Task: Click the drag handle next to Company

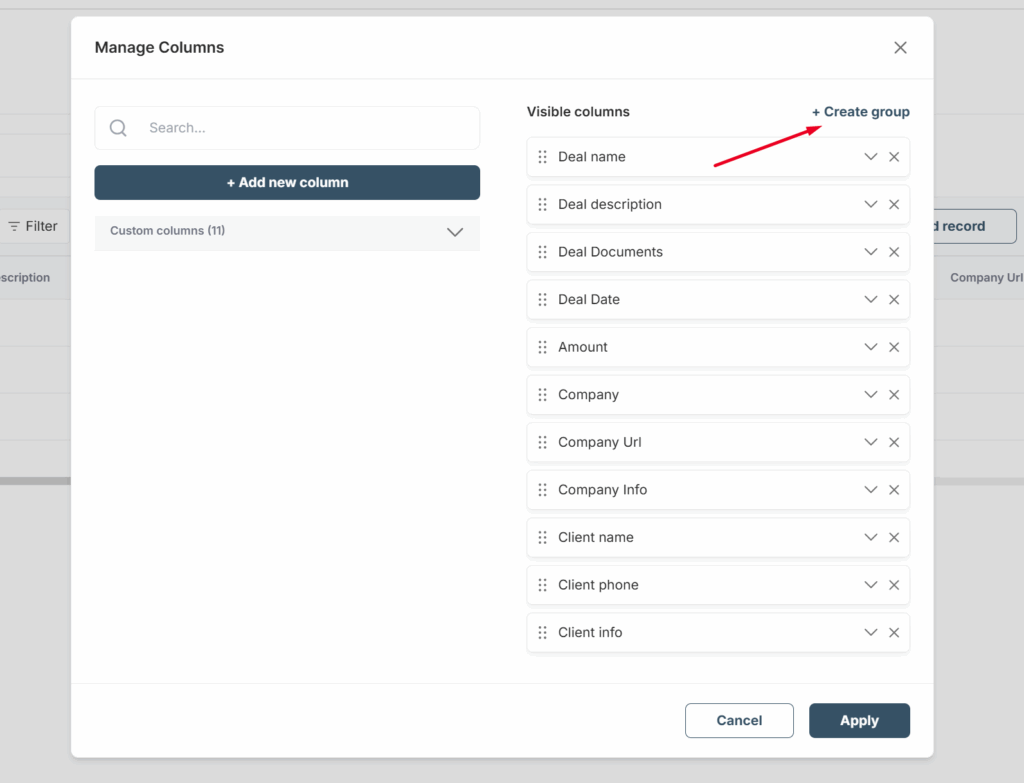Action: coord(542,395)
